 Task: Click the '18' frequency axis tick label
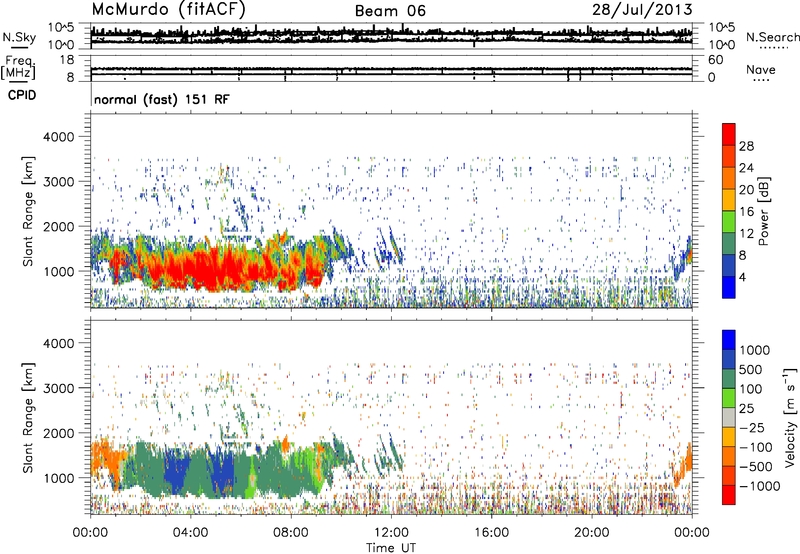coord(67,60)
